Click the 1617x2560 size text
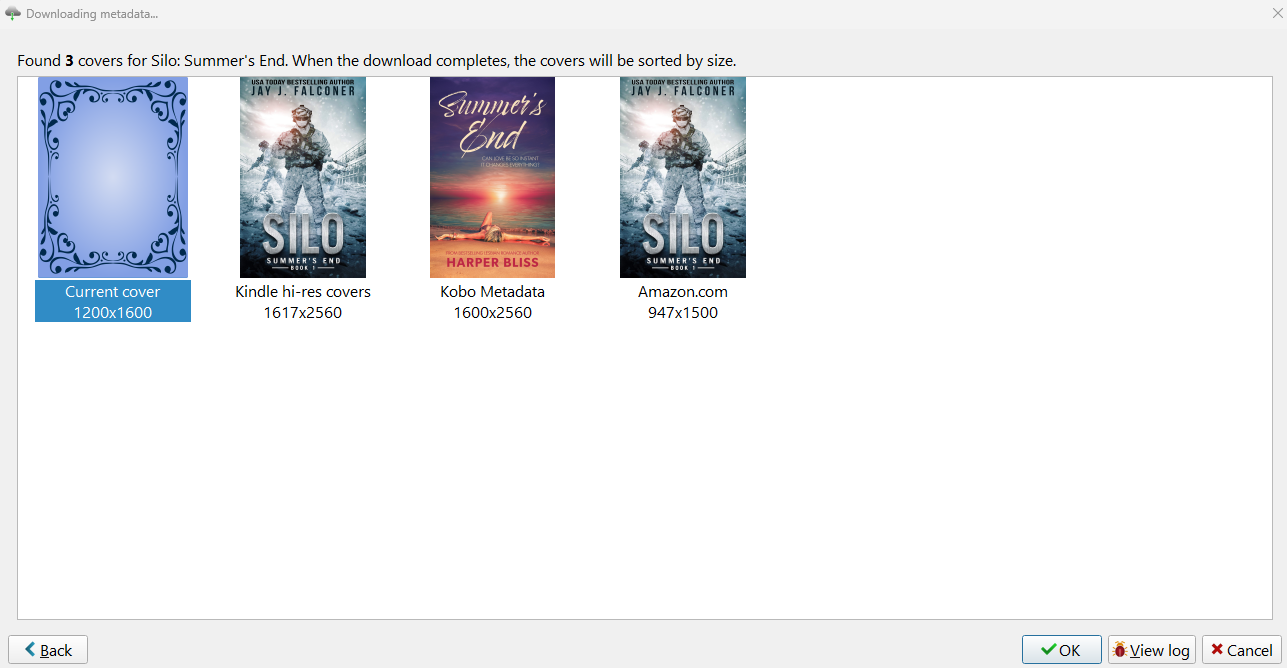This screenshot has width=1287, height=668. click(303, 313)
